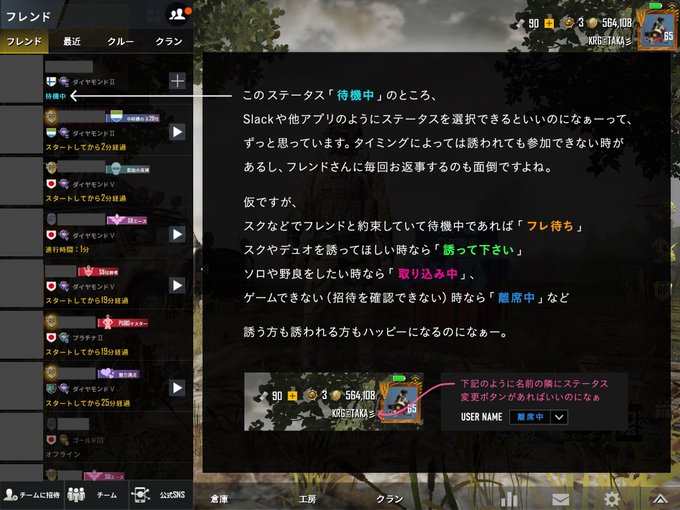Open the mockup 離席中 status dropdown arrow
Image resolution: width=680 pixels, height=510 pixels.
[559, 417]
